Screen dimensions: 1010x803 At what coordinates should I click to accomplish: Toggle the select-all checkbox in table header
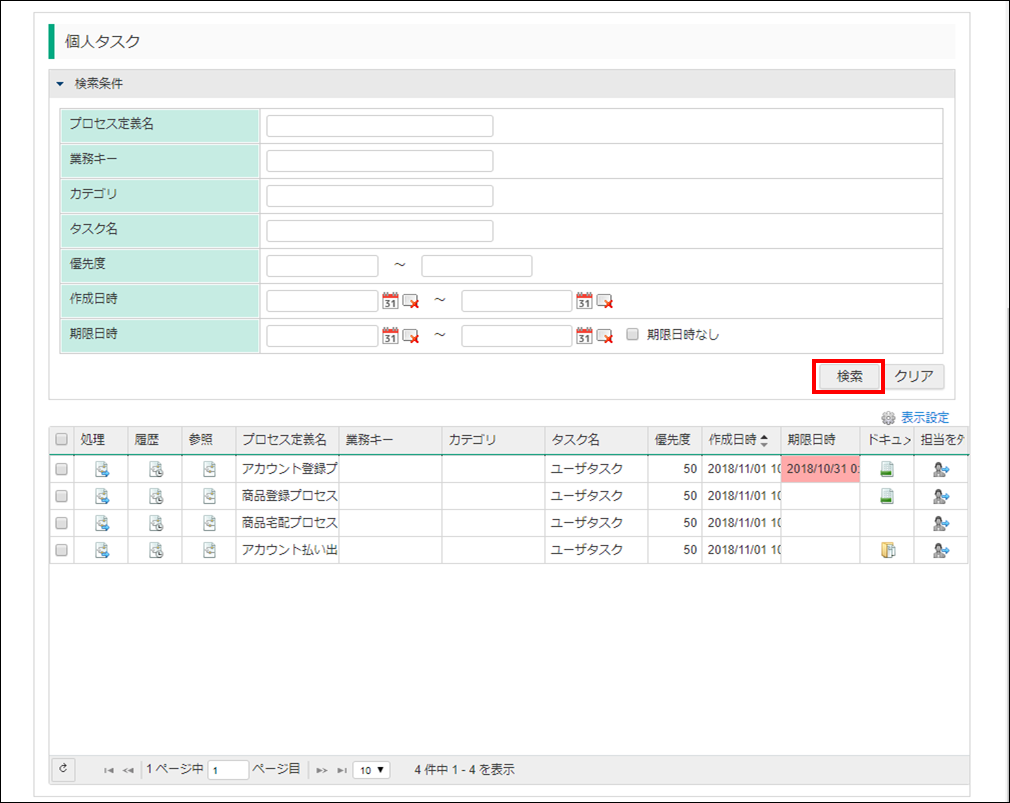tap(62, 440)
